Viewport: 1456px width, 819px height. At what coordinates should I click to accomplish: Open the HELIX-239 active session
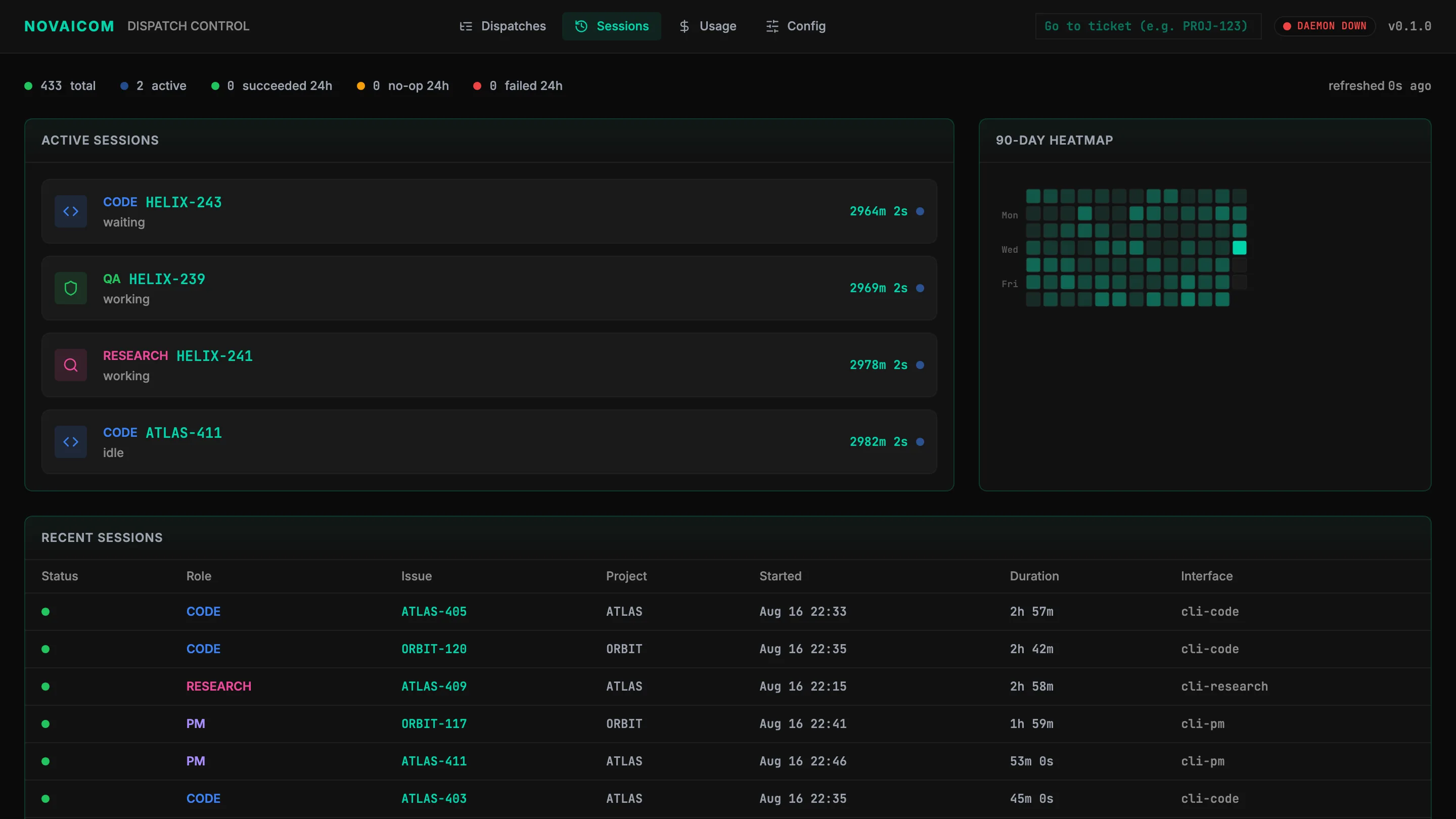[x=489, y=288]
